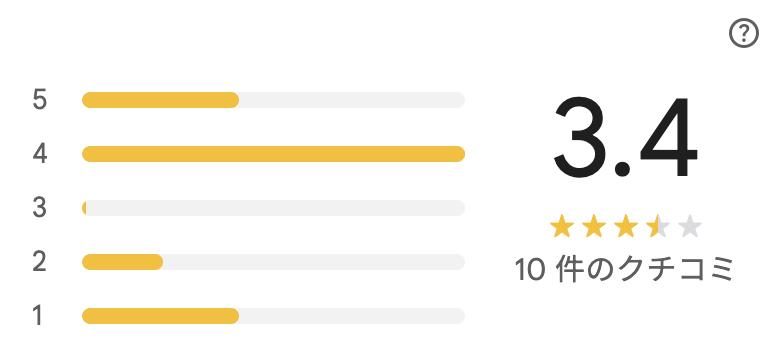Select the first yellow rating star
776x362 pixels.
(x=562, y=227)
